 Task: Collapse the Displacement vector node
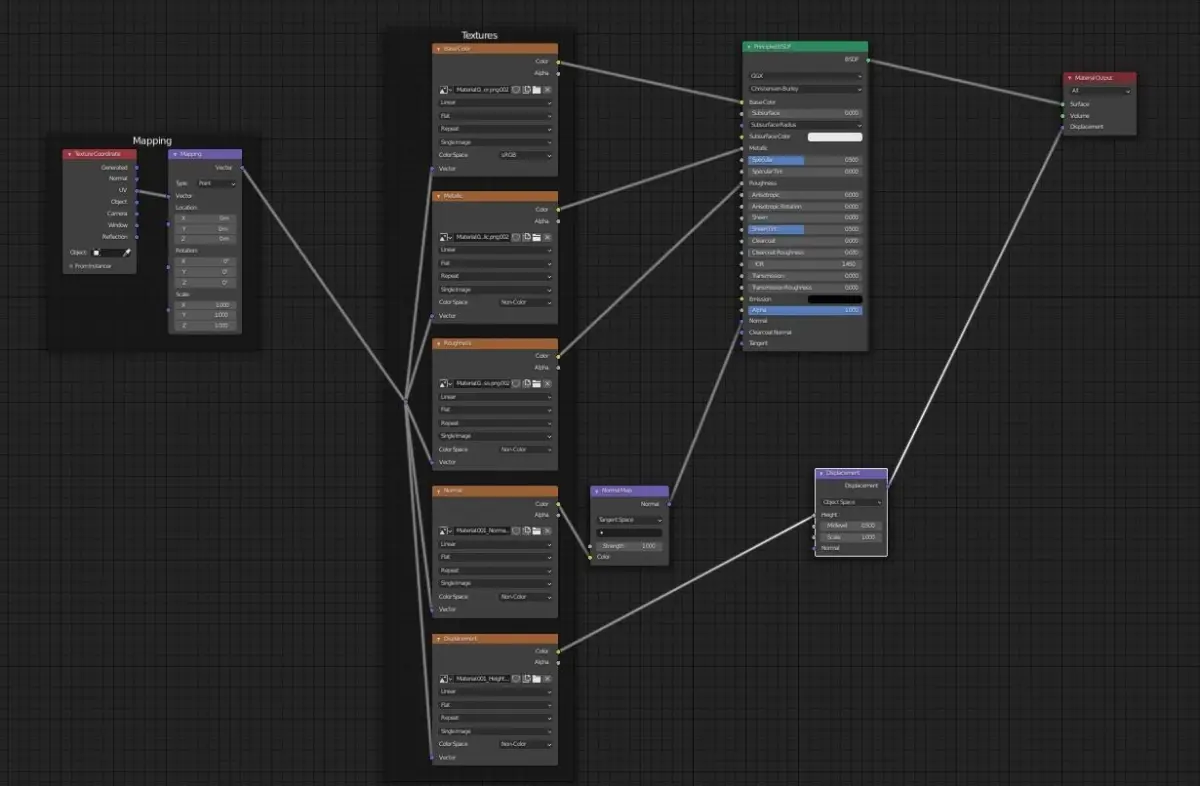821,473
